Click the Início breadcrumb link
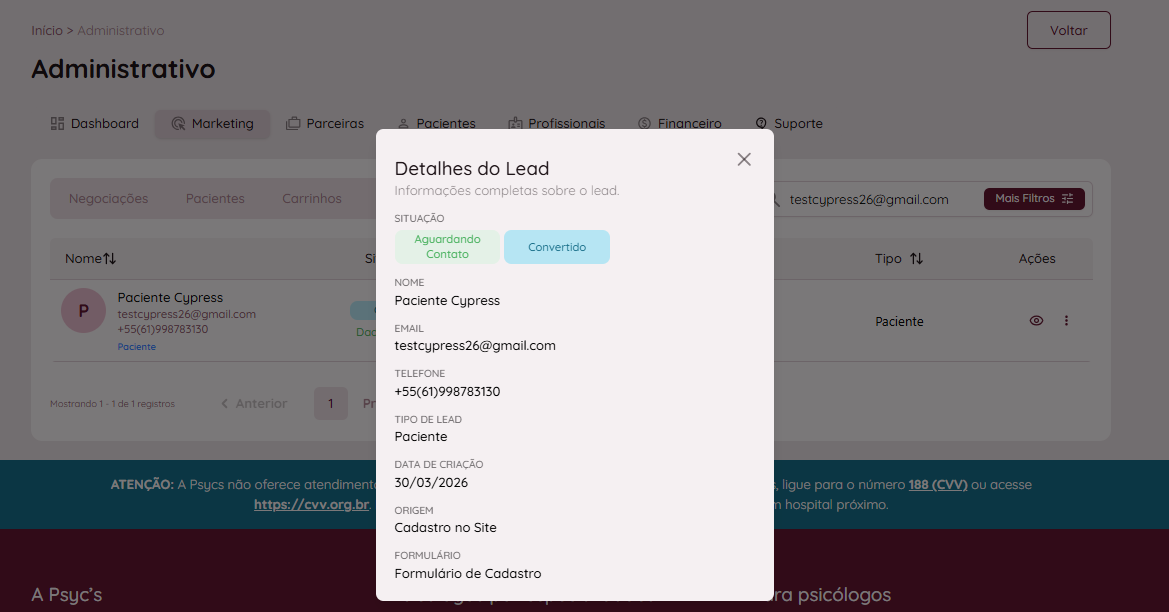 click(46, 31)
